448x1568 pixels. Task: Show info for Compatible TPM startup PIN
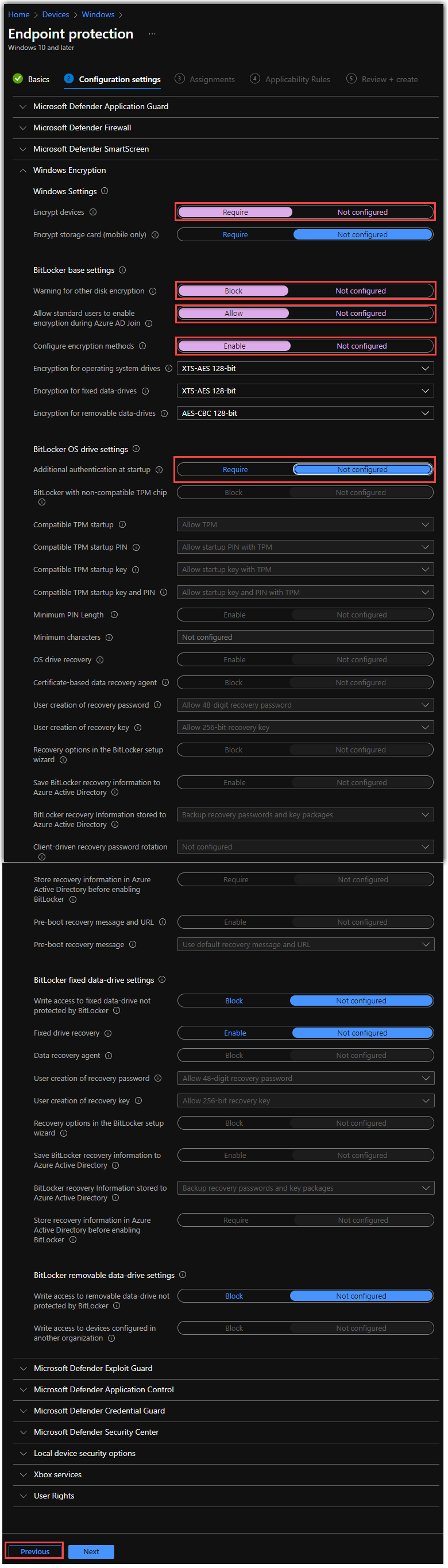pyautogui.click(x=136, y=548)
